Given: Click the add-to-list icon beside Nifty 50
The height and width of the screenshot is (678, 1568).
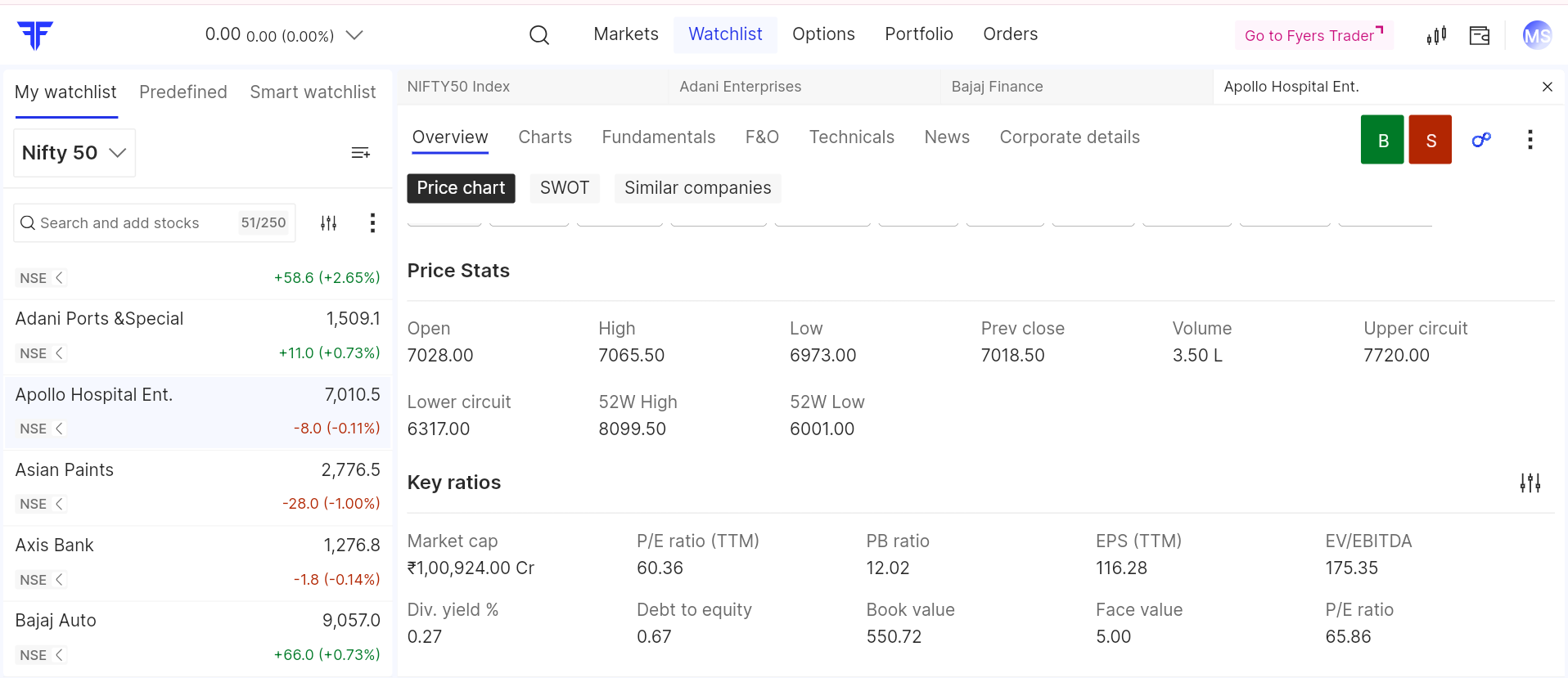Looking at the screenshot, I should click(360, 153).
